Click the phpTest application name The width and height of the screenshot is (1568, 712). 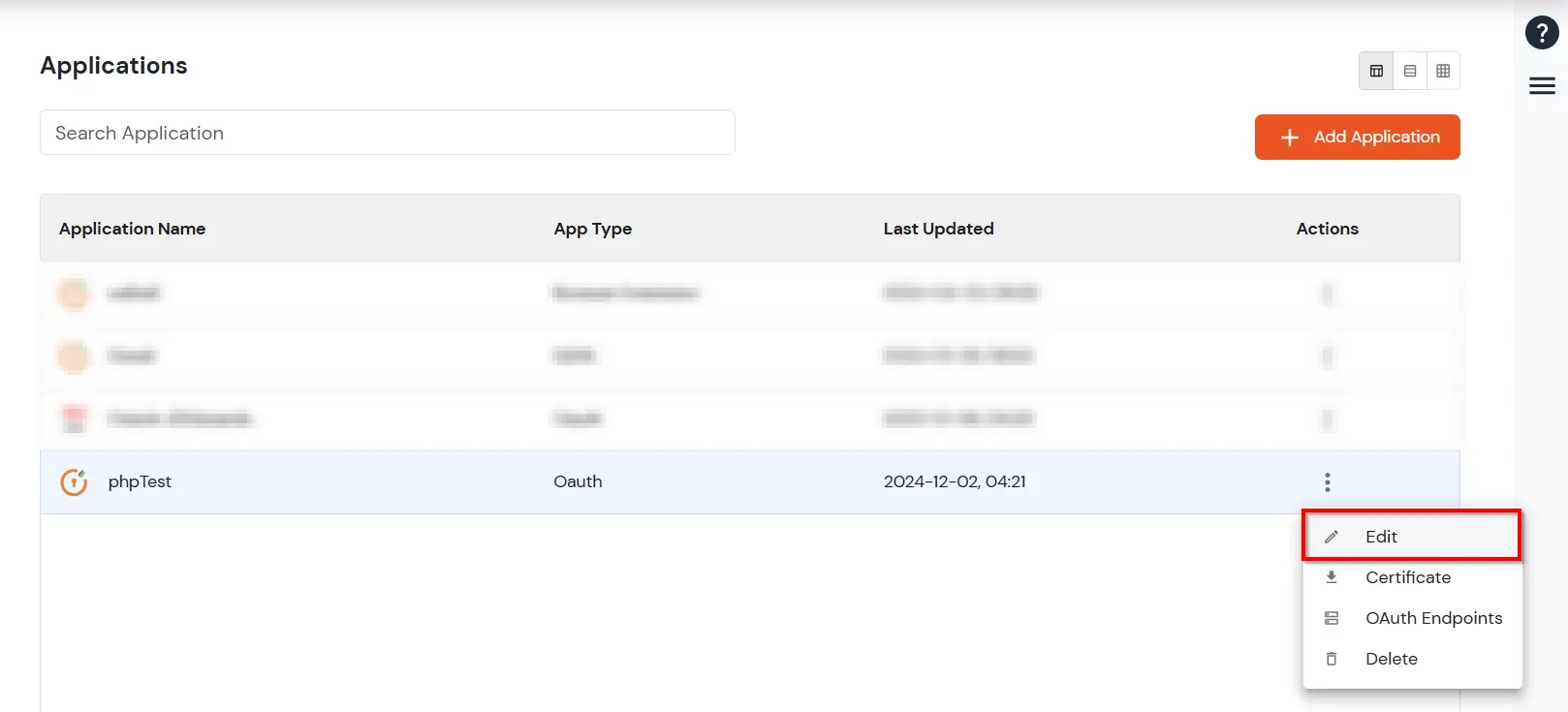pyautogui.click(x=140, y=481)
